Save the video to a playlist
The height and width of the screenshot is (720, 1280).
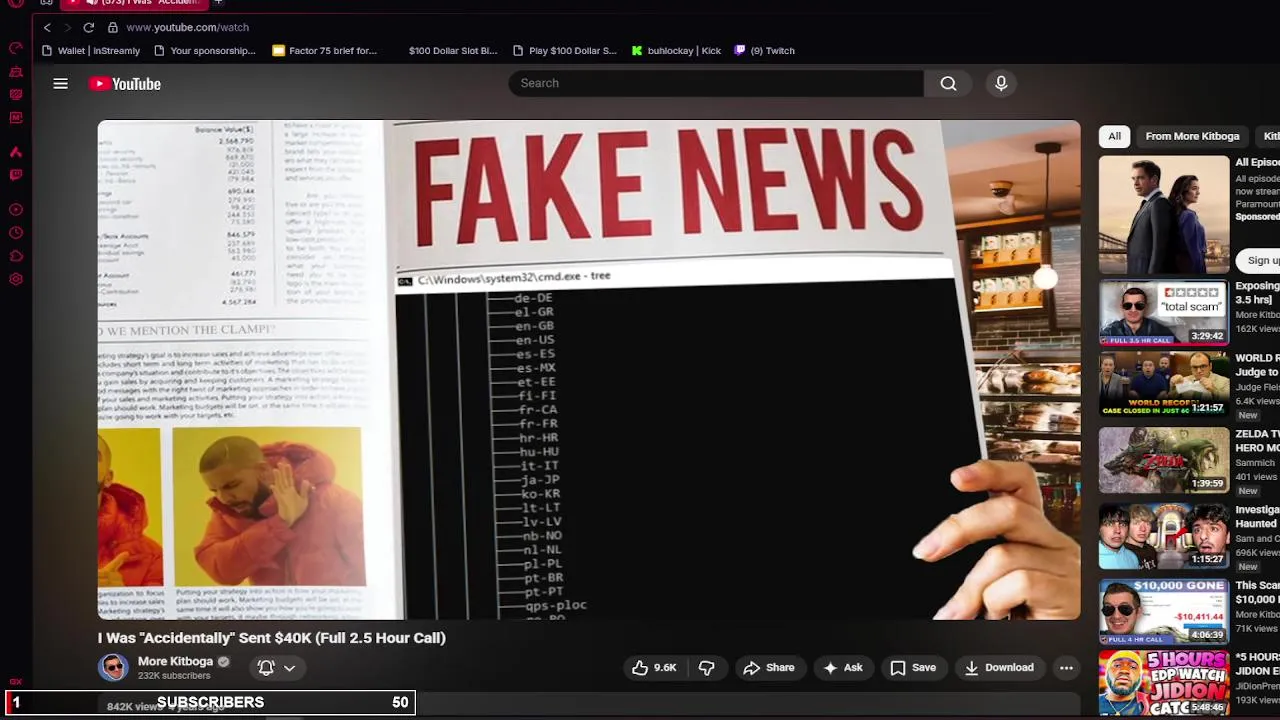tap(913, 668)
